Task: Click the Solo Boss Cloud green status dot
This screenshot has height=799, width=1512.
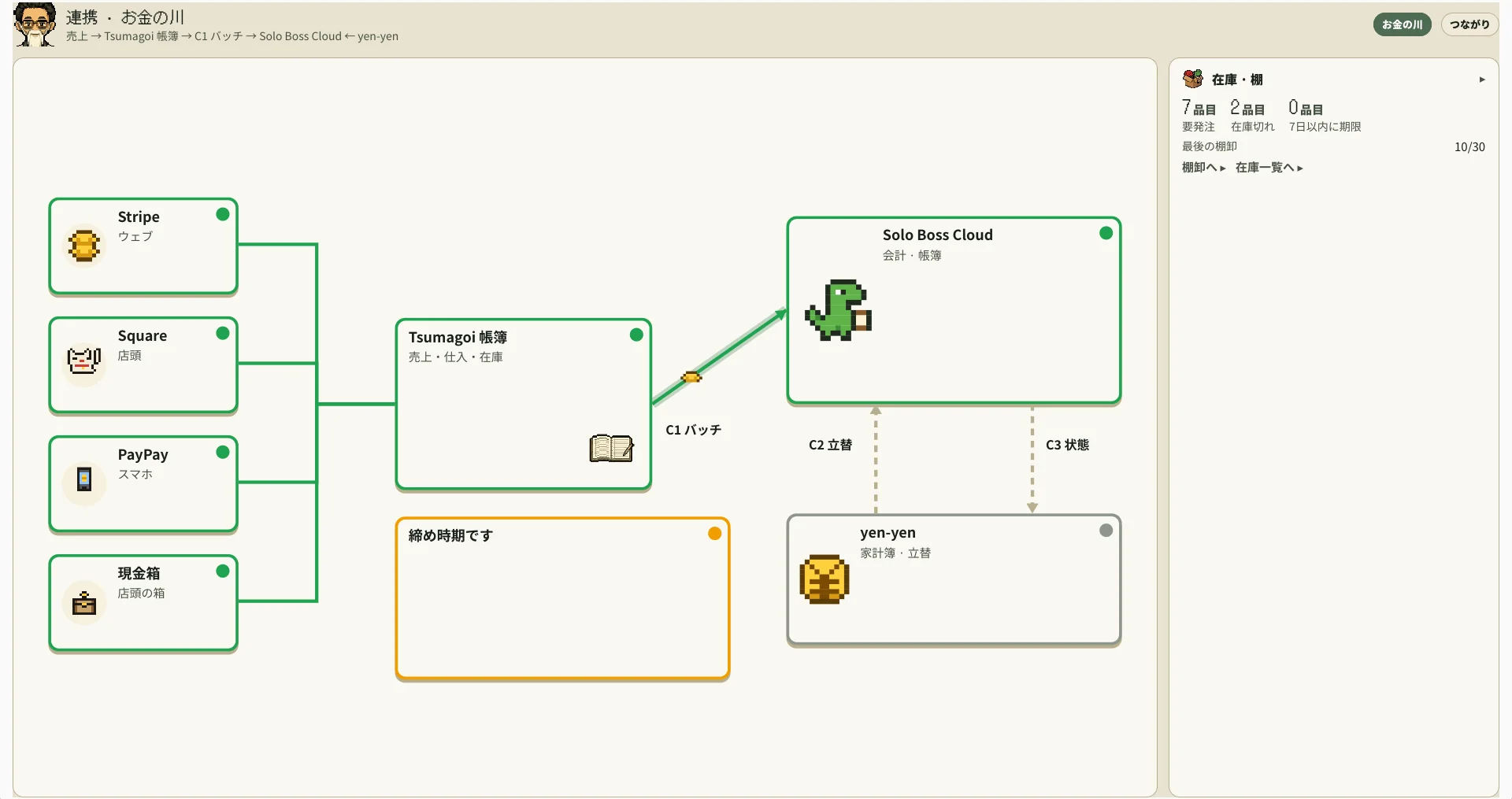Action: point(1106,233)
